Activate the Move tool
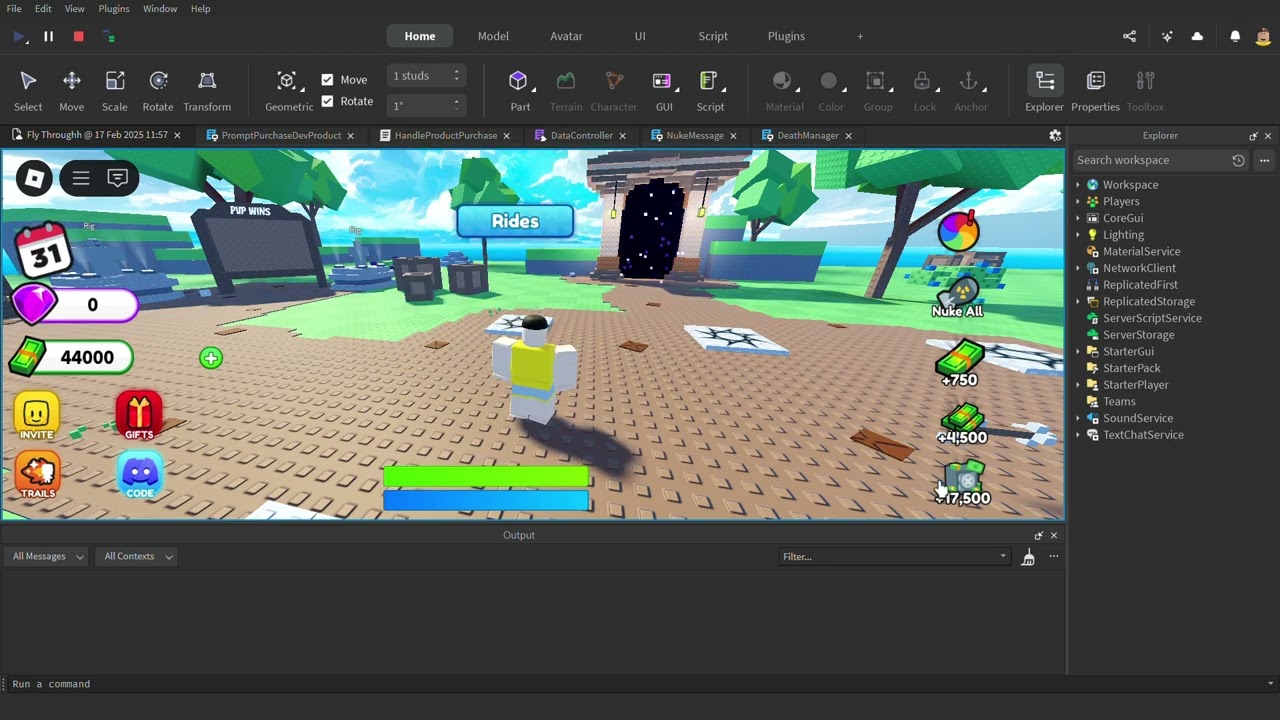Image resolution: width=1280 pixels, height=720 pixels. click(x=71, y=91)
